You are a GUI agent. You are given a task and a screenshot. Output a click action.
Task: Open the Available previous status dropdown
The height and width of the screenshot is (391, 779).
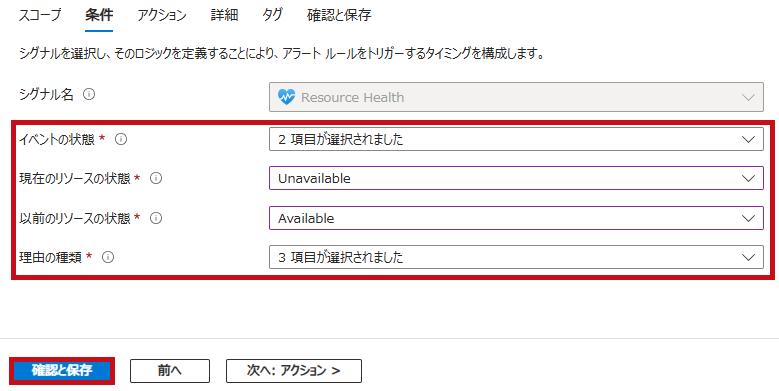click(516, 218)
